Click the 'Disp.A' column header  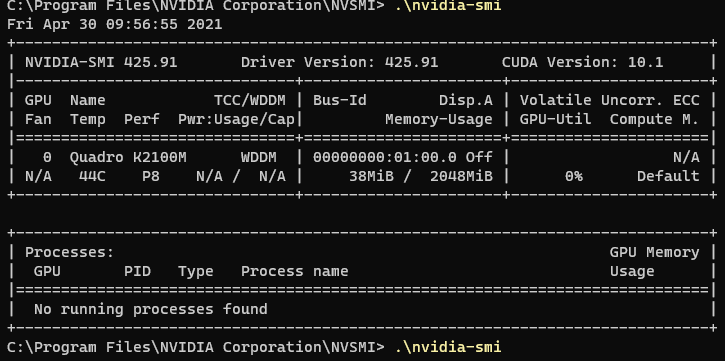click(x=466, y=100)
